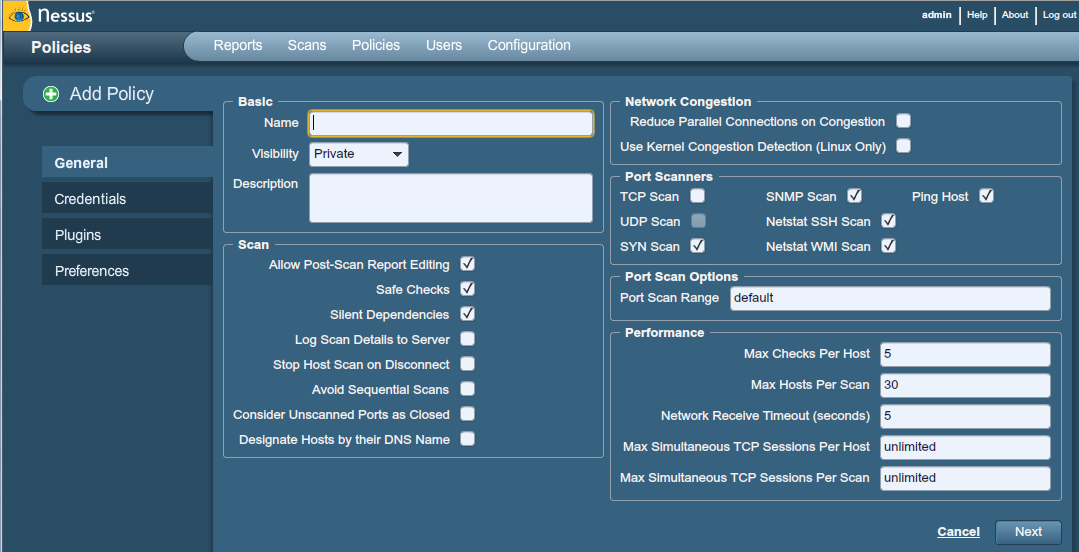Toggle Silent Dependencies checkbox

(x=468, y=314)
